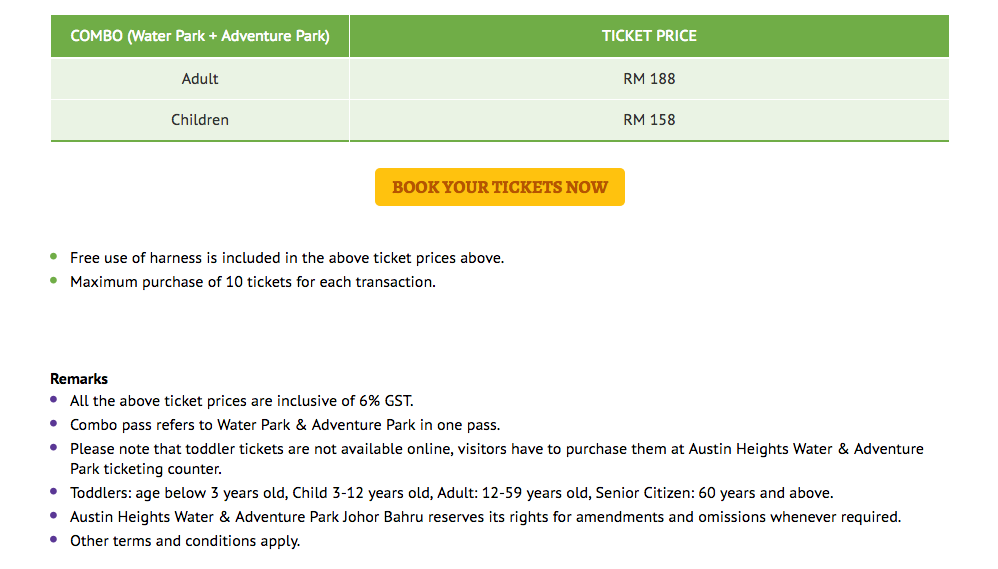Viewport: 998px width, 569px height.
Task: Click the maximum purchase of 10 tickets text
Action: pyautogui.click(x=253, y=282)
